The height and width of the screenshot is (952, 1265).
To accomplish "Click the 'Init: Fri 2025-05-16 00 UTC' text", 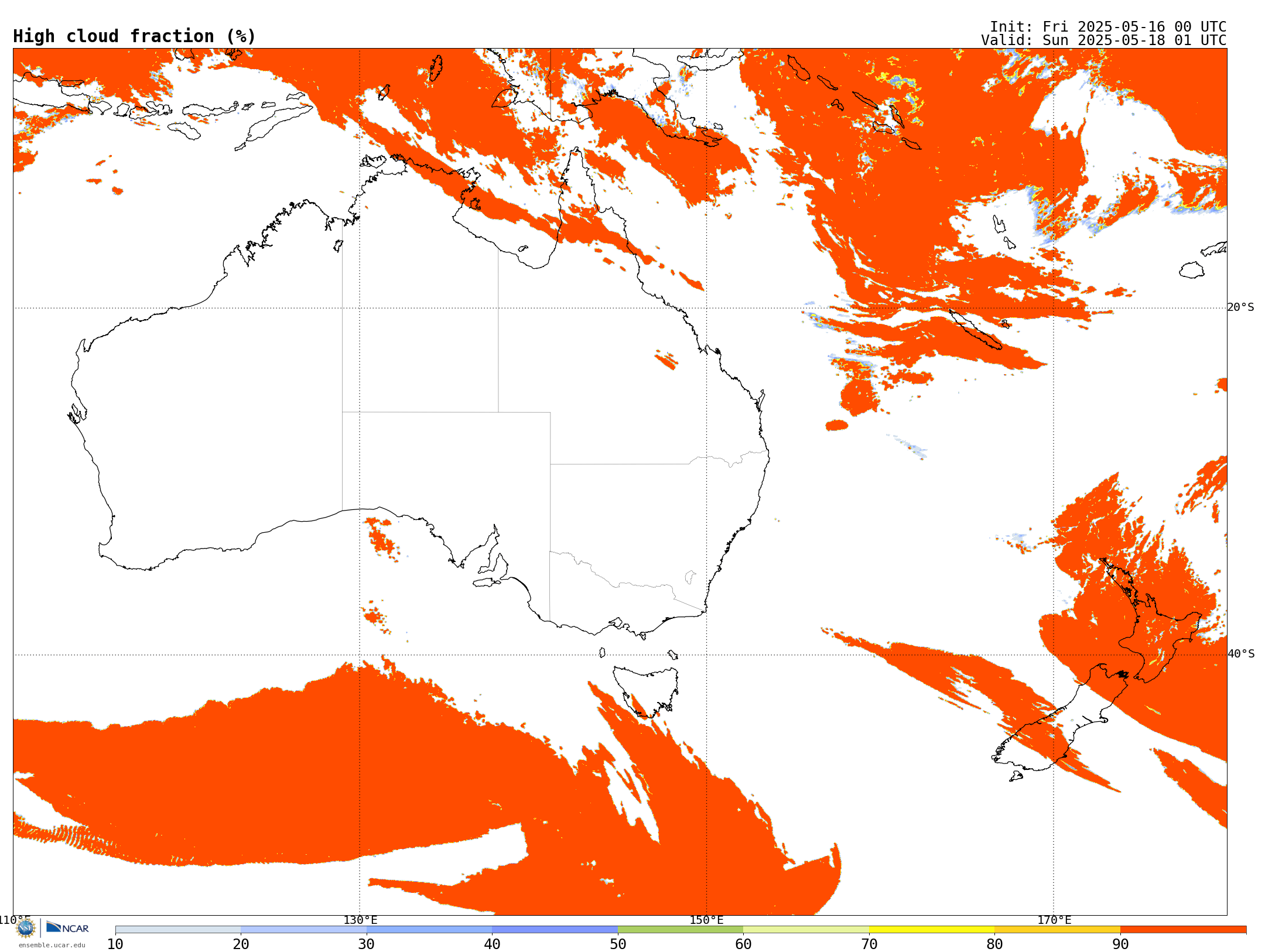I will (1108, 27).
